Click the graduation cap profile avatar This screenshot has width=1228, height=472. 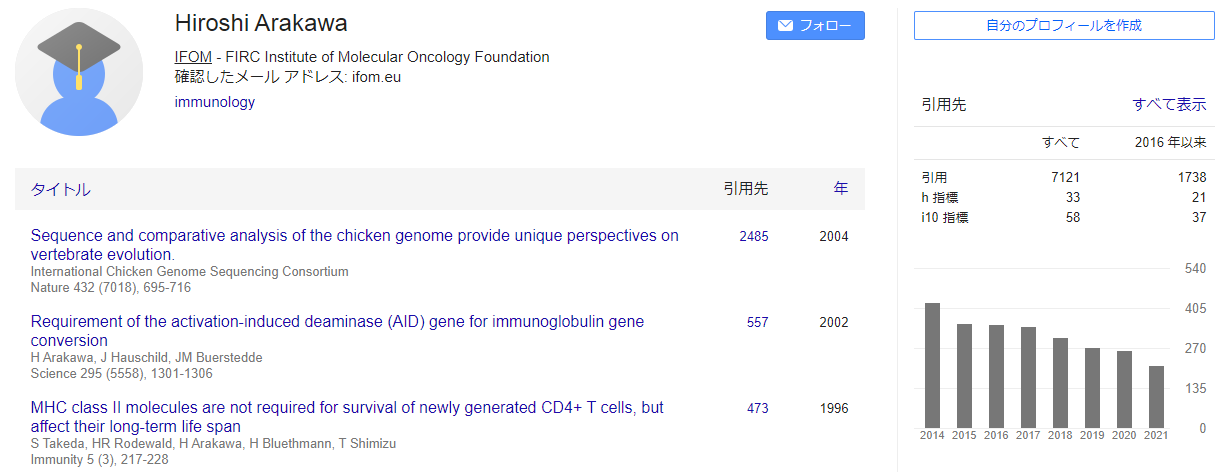click(79, 72)
